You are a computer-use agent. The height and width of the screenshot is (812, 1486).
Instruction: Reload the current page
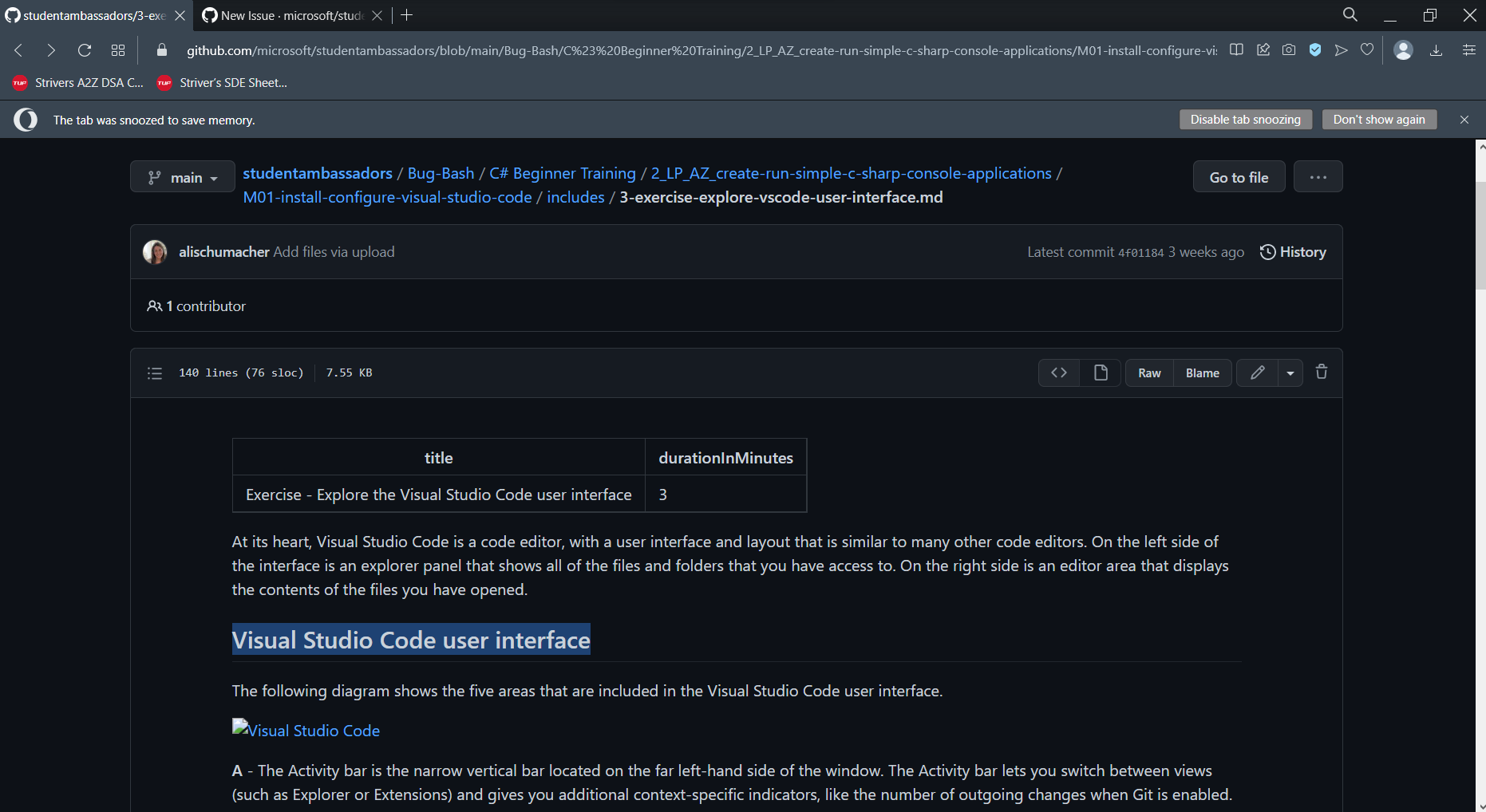click(85, 50)
